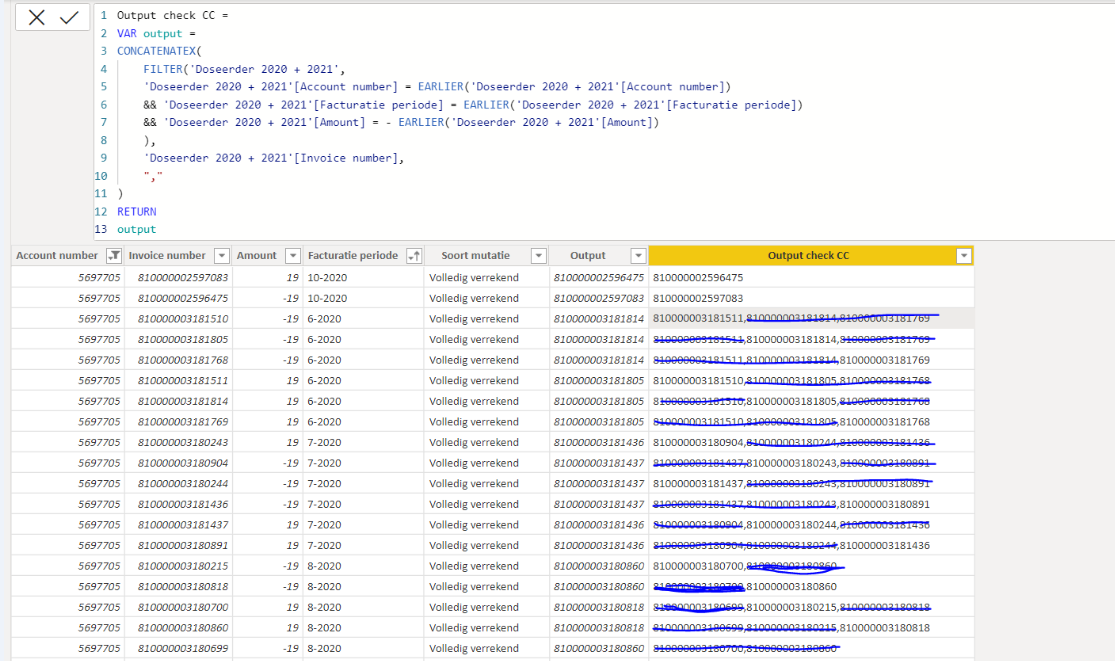The height and width of the screenshot is (661, 1115).
Task: Select the Amount column header
Action: click(x=257, y=256)
